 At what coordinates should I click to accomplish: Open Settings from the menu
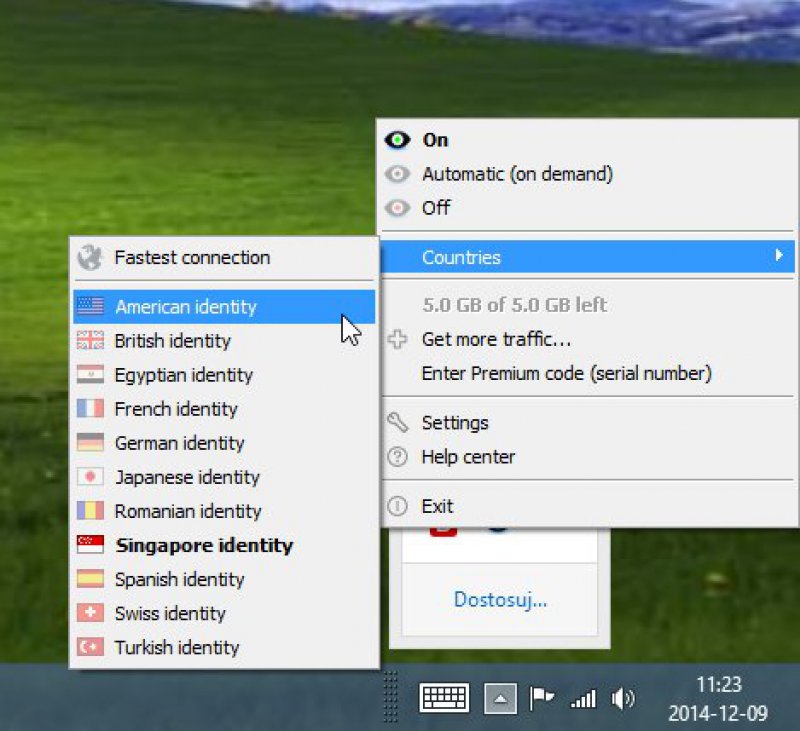pos(587,423)
